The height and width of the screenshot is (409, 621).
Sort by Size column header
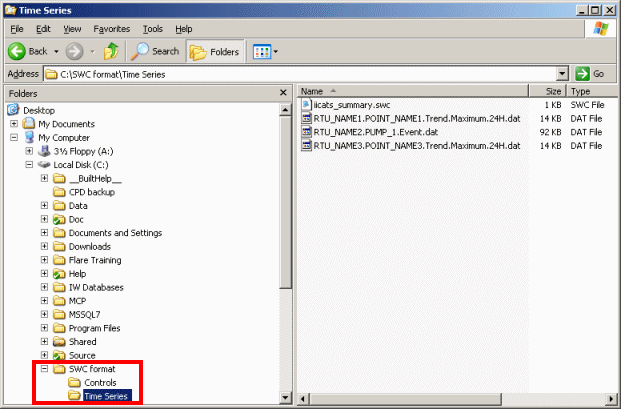[x=548, y=91]
